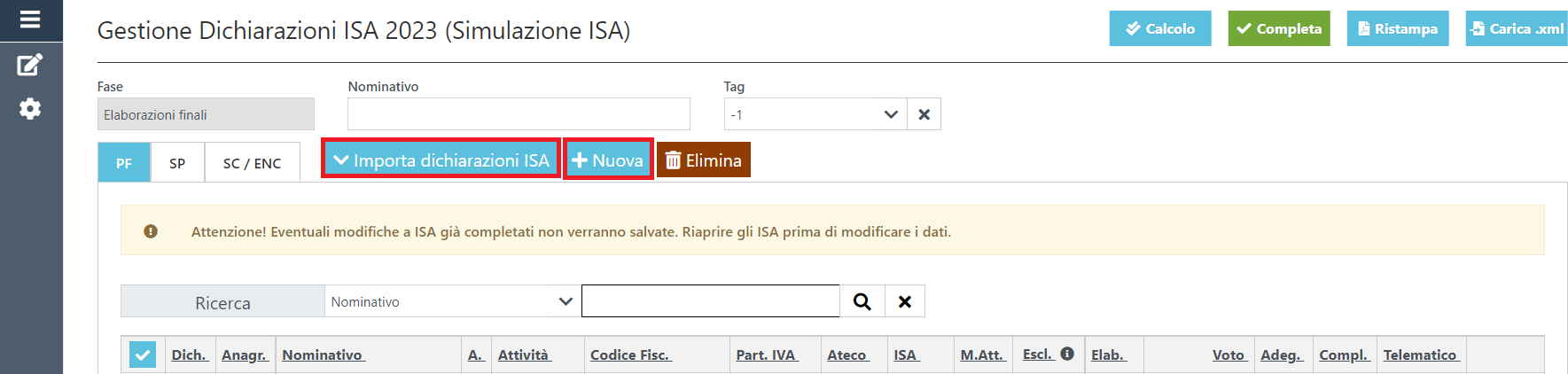This screenshot has height=374, width=1568.
Task: Open the hamburger menu in sidebar
Action: coord(30,19)
